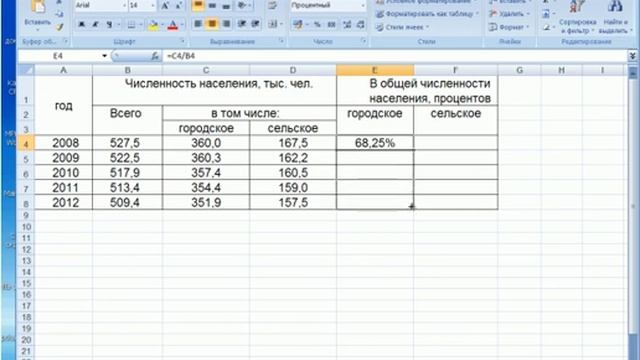The width and height of the screenshot is (640, 360).
Task: Open Clipboard (Буфер обмена) dialog launcher
Action: point(65,41)
